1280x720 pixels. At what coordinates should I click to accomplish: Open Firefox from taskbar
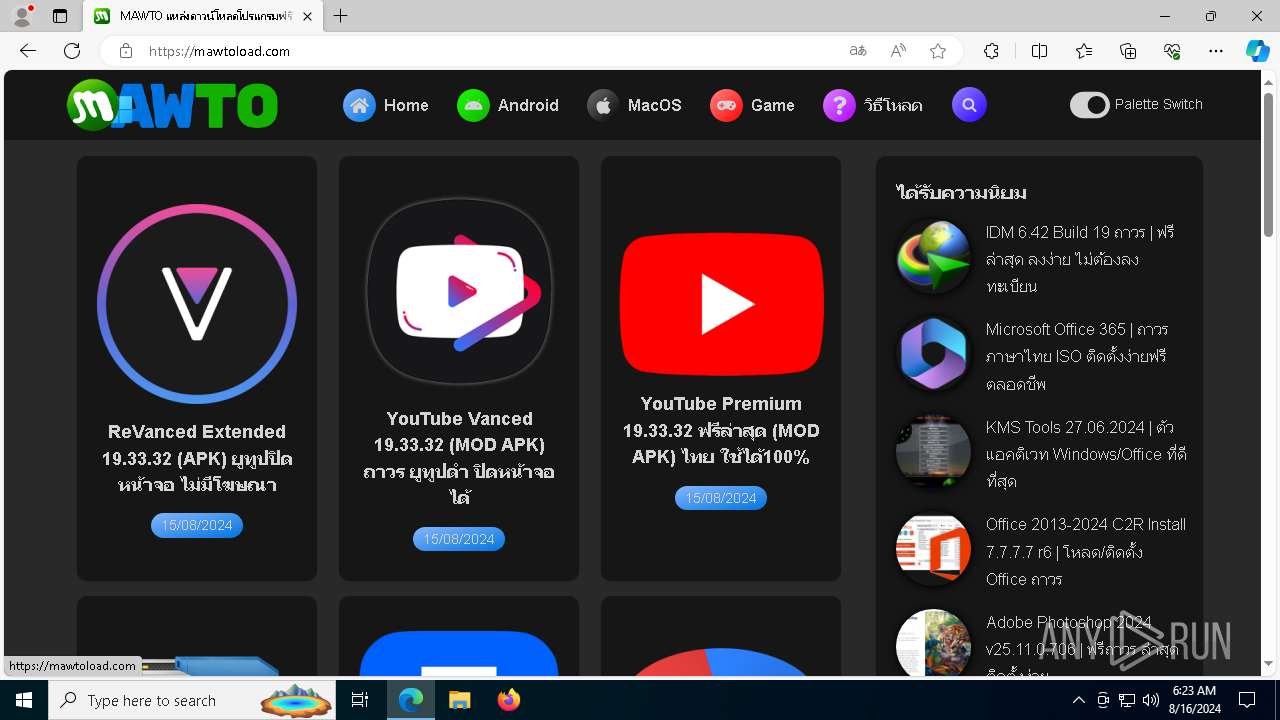pyautogui.click(x=509, y=700)
